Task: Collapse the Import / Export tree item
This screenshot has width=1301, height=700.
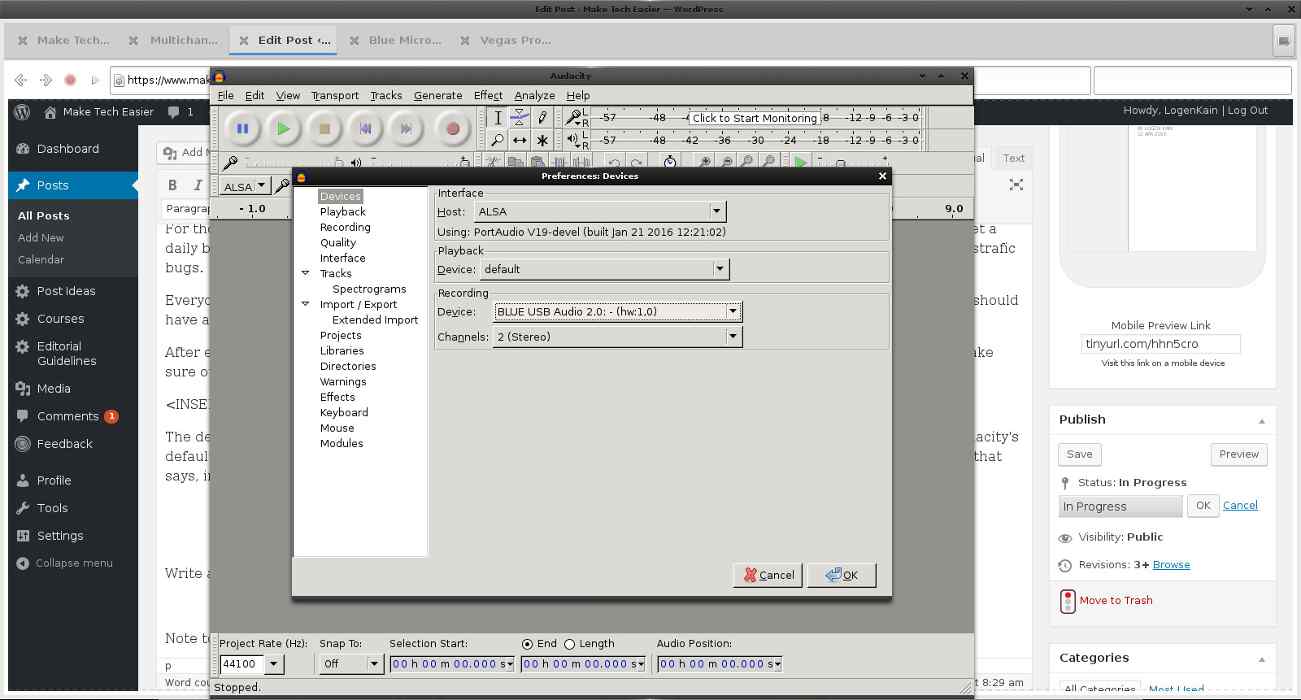Action: click(306, 304)
